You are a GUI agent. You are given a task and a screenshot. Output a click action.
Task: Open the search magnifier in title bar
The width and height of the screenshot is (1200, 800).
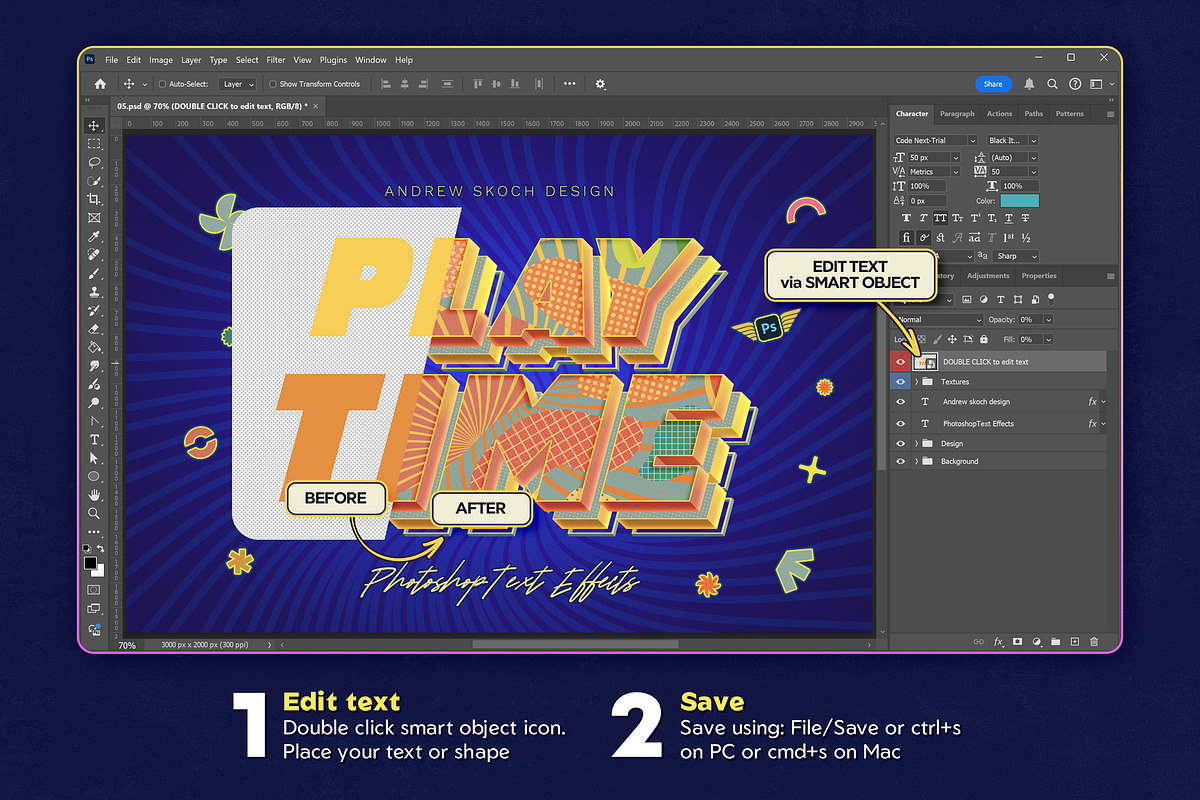coord(1052,84)
